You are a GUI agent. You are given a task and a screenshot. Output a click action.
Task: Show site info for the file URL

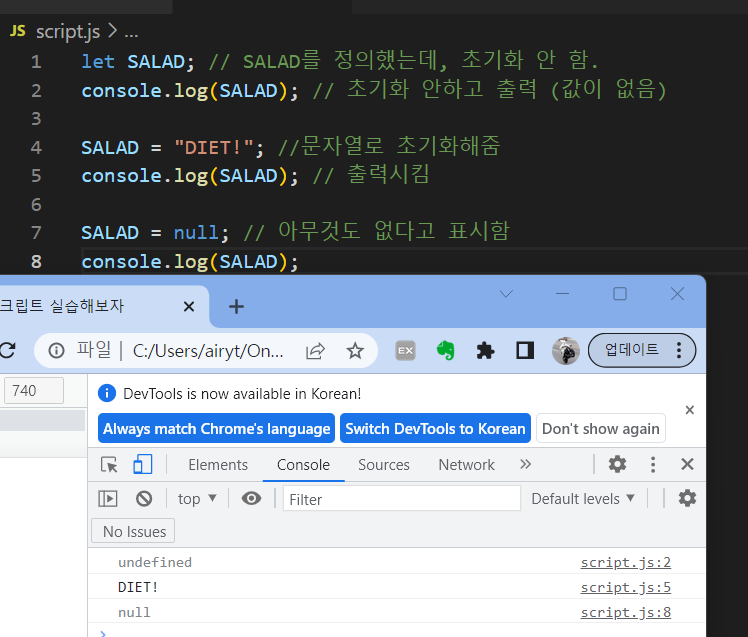pos(56,351)
